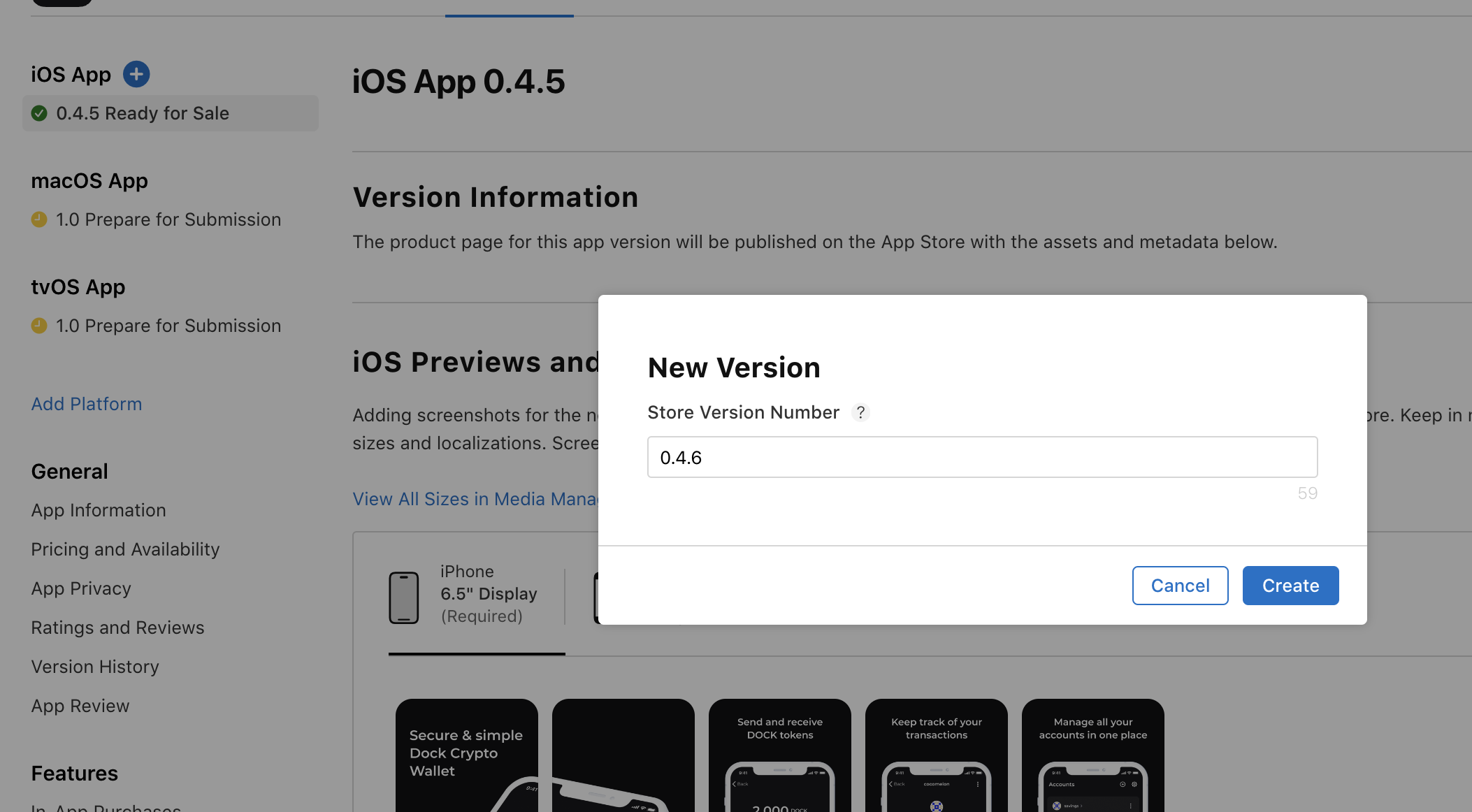Click the macOS App heading
The width and height of the screenshot is (1472, 812).
(x=89, y=180)
